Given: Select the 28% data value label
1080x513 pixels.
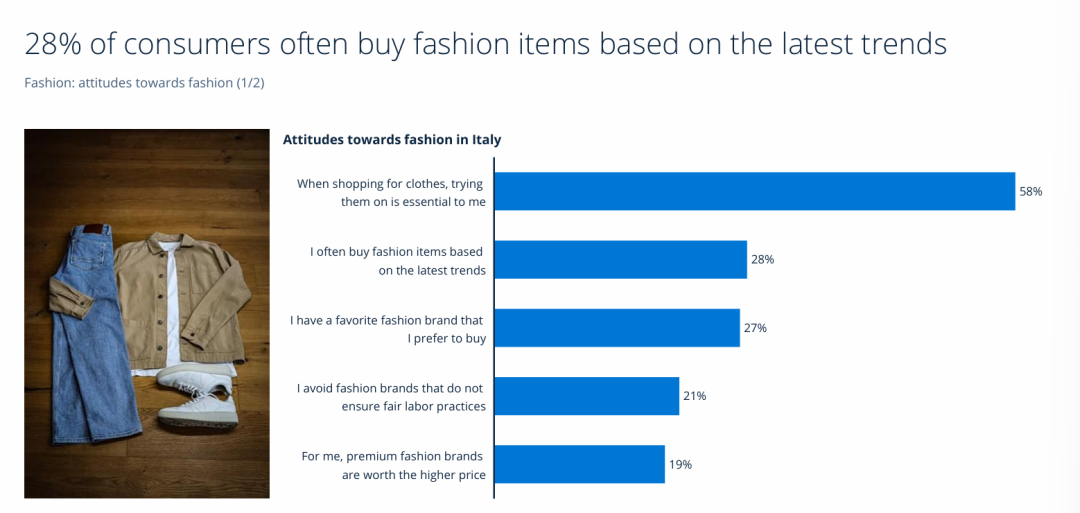Looking at the screenshot, I should pos(763,259).
